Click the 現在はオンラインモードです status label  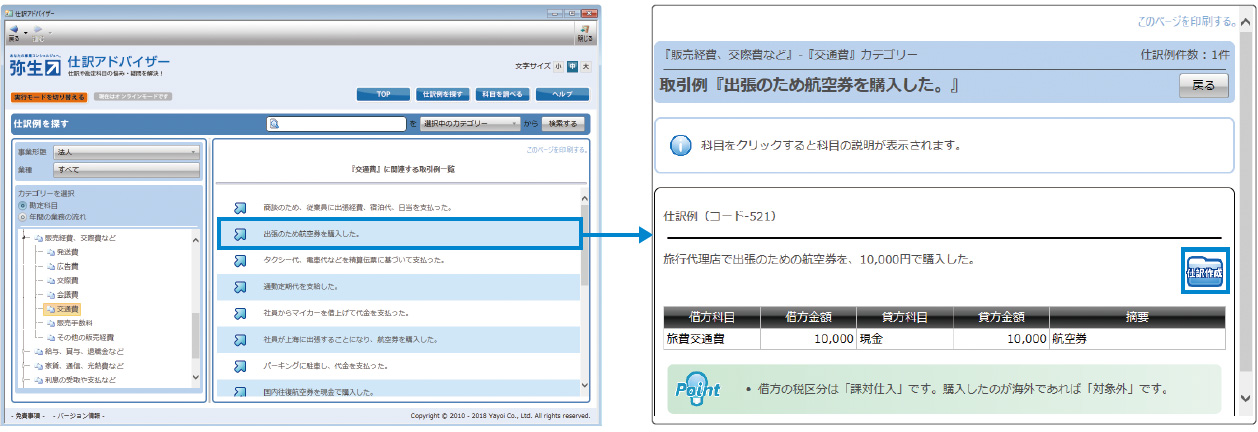[134, 97]
